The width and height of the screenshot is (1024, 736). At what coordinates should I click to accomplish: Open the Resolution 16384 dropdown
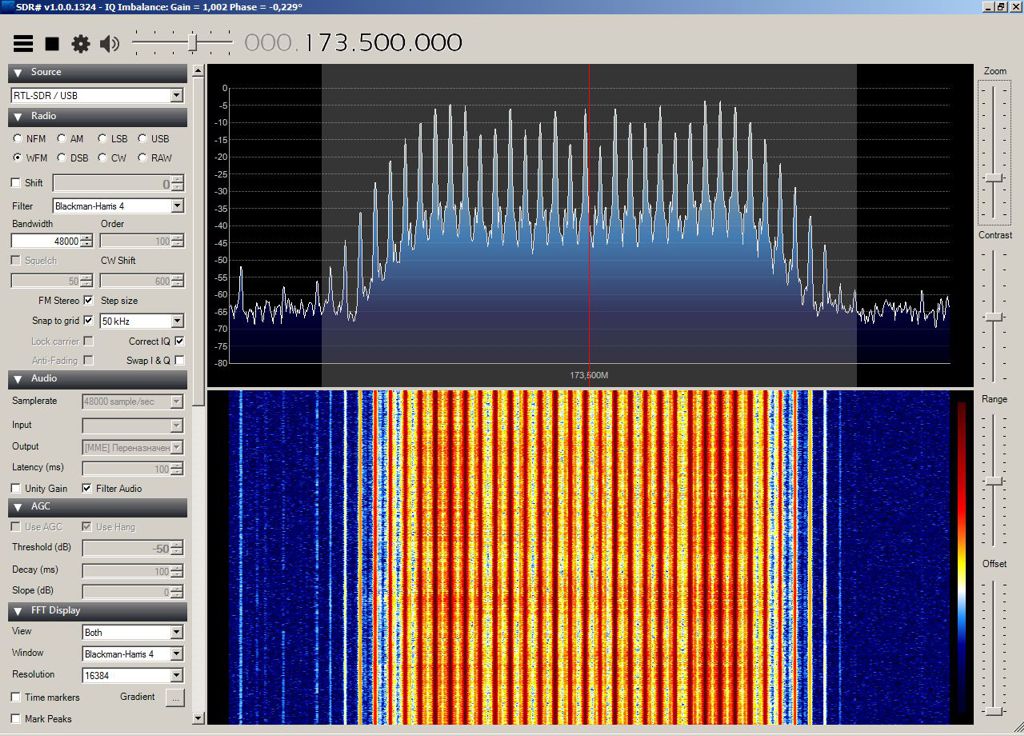tap(133, 675)
